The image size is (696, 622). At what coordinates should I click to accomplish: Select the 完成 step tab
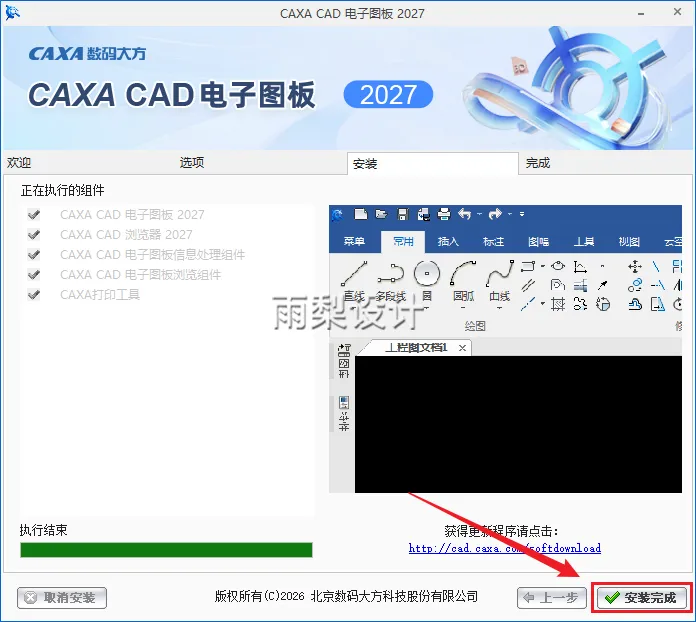(x=538, y=163)
